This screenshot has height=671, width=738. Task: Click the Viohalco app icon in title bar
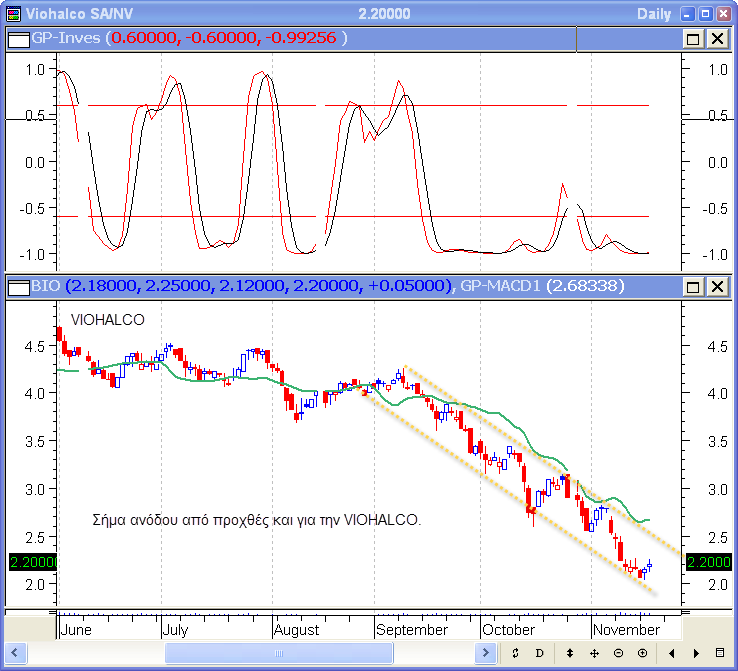pos(13,14)
